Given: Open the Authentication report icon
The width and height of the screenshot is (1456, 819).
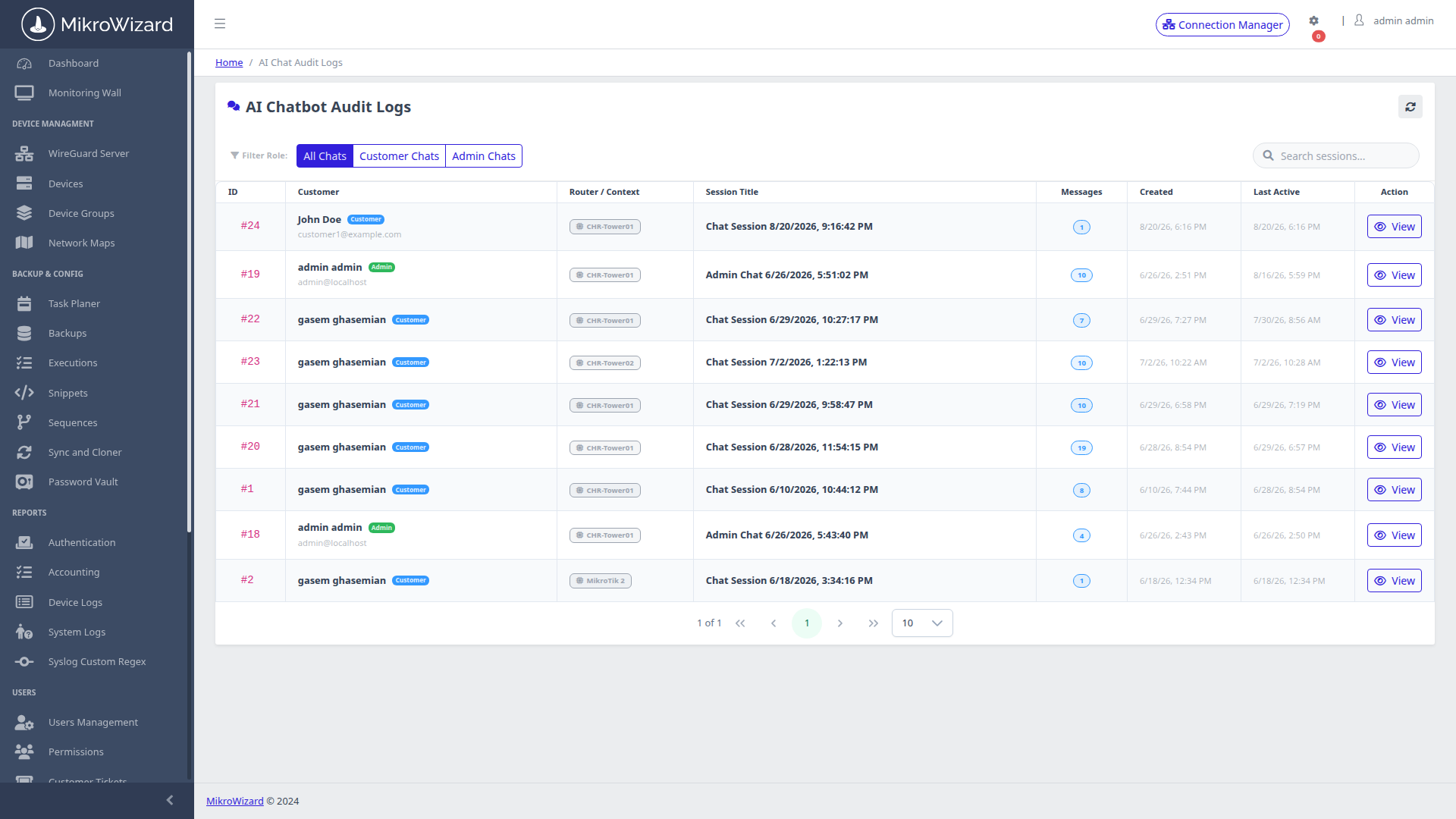Looking at the screenshot, I should 24,542.
